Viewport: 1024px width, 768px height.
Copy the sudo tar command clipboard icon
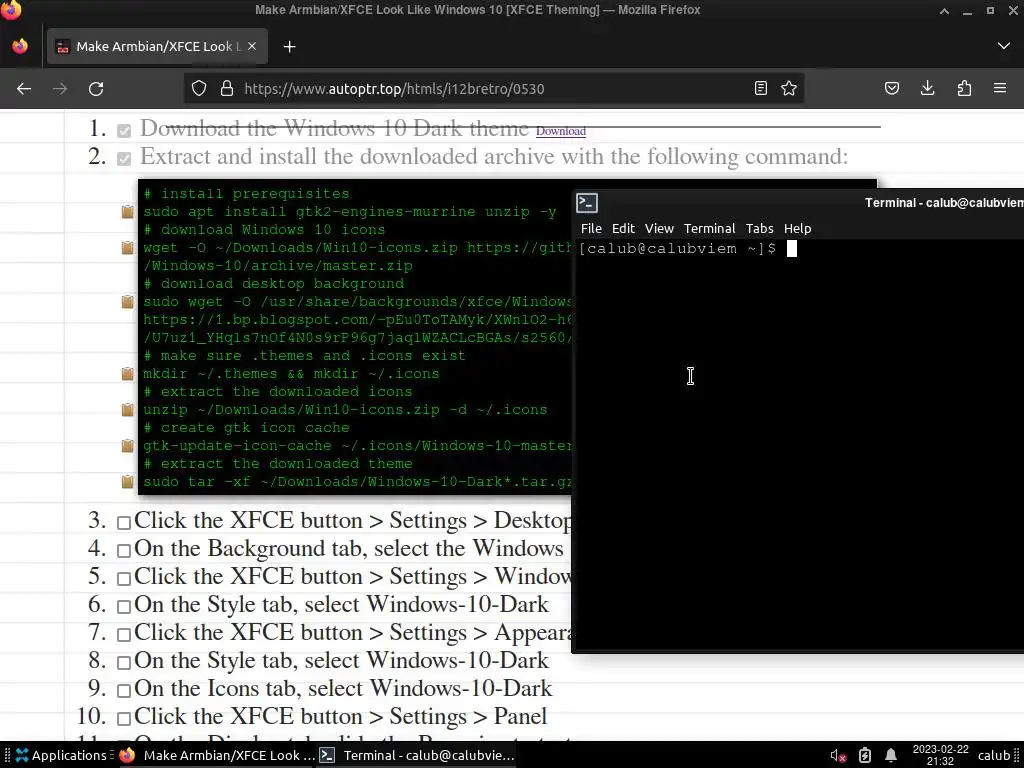(x=128, y=482)
